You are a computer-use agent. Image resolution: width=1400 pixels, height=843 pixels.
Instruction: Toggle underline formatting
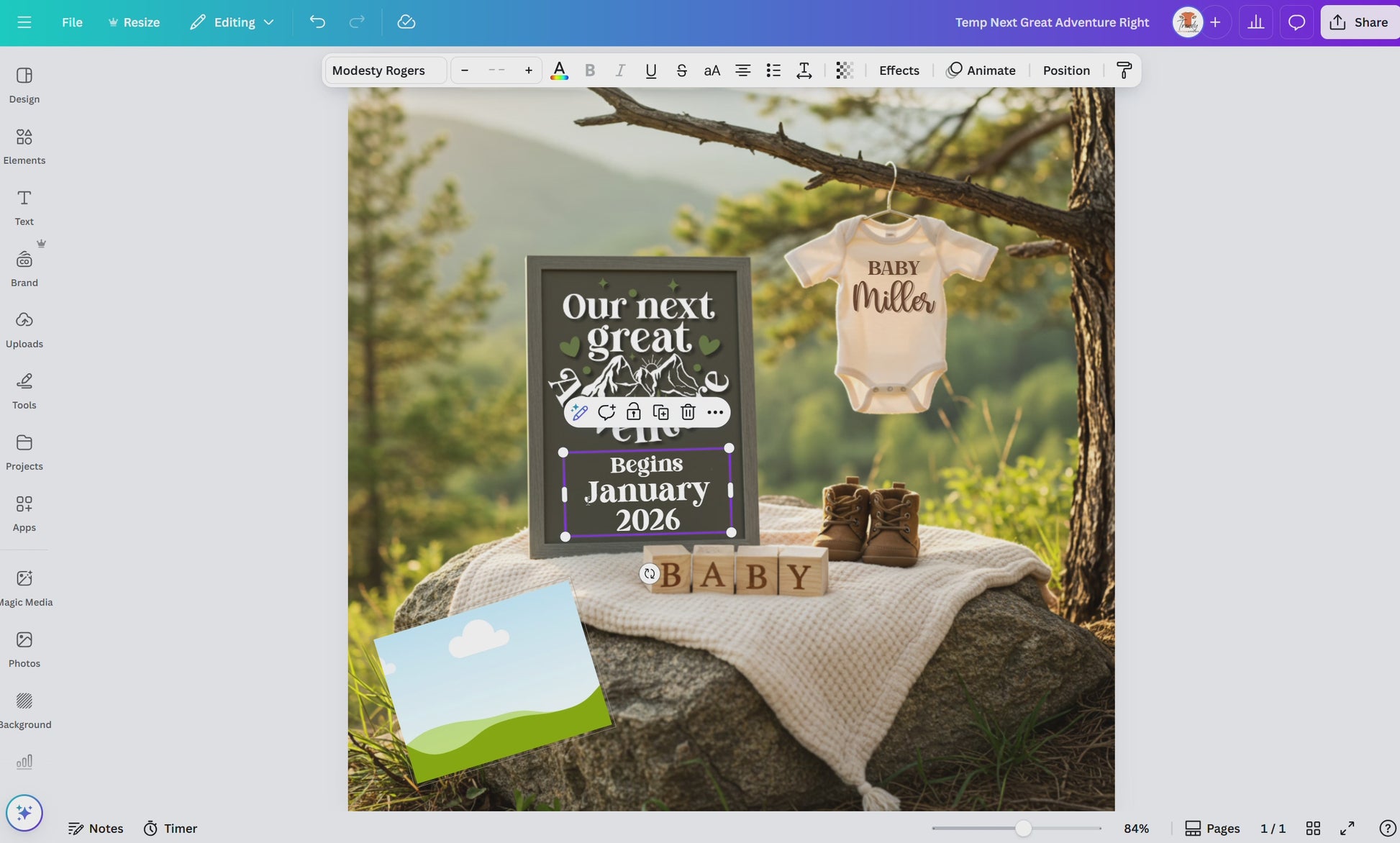650,70
